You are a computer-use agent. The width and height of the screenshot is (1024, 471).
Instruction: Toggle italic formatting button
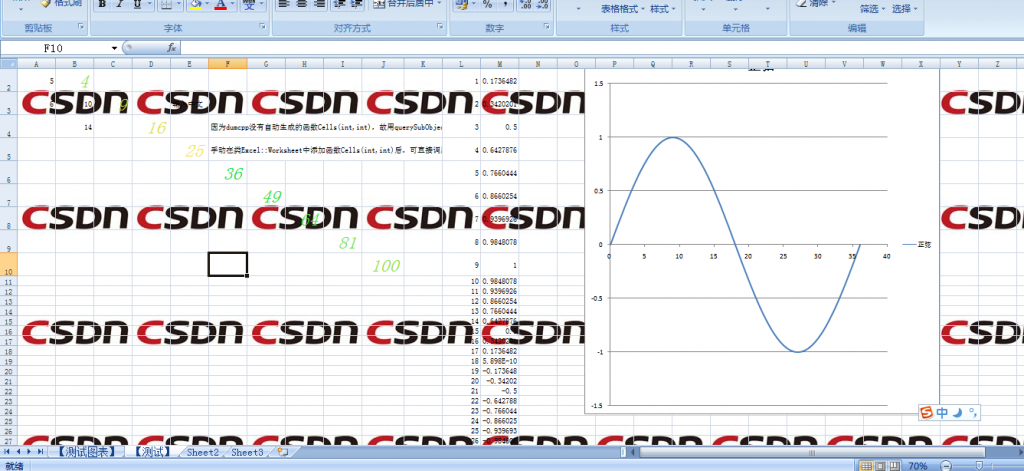click(x=120, y=5)
